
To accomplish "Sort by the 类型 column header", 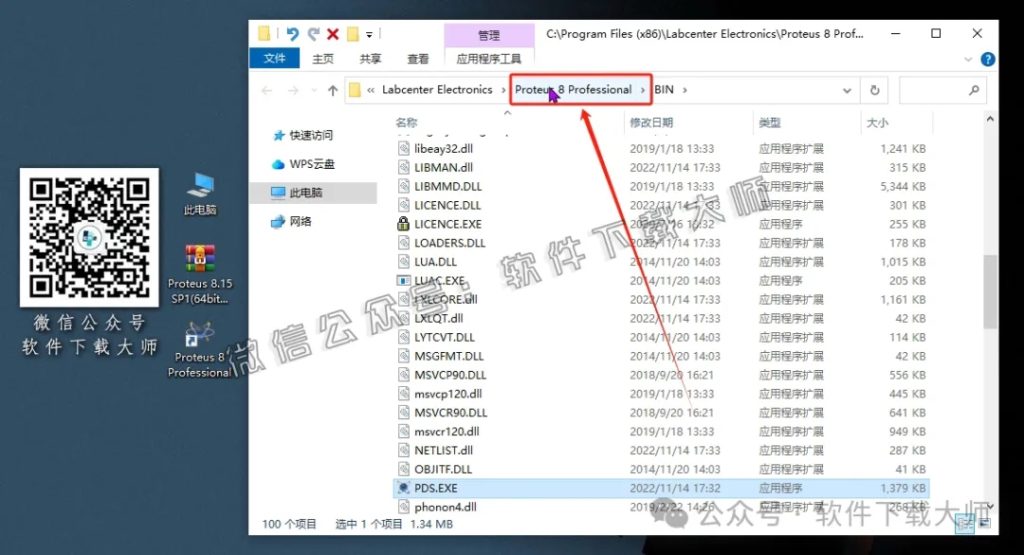I will tap(770, 122).
